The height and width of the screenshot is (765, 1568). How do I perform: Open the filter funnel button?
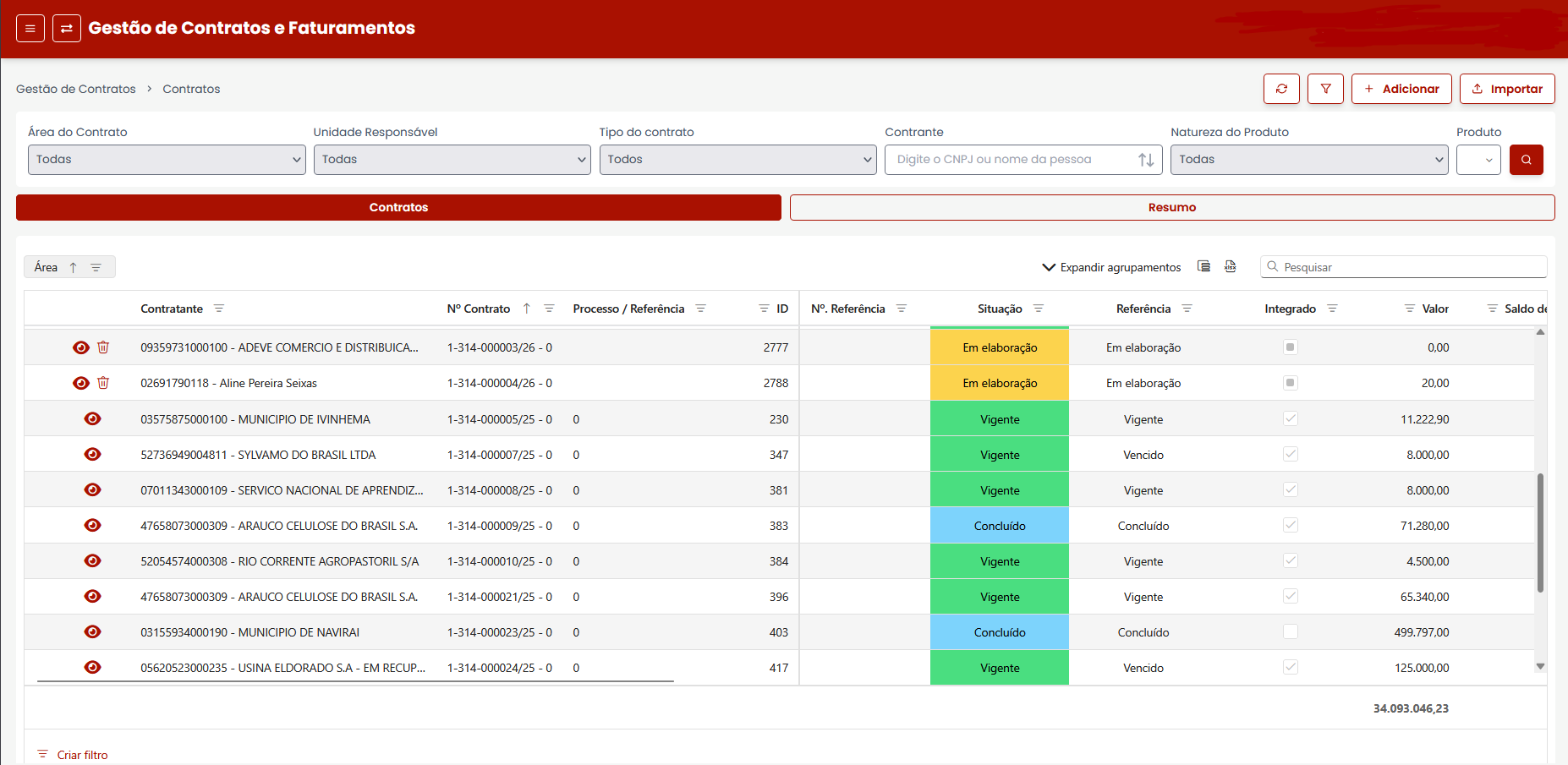(1325, 89)
